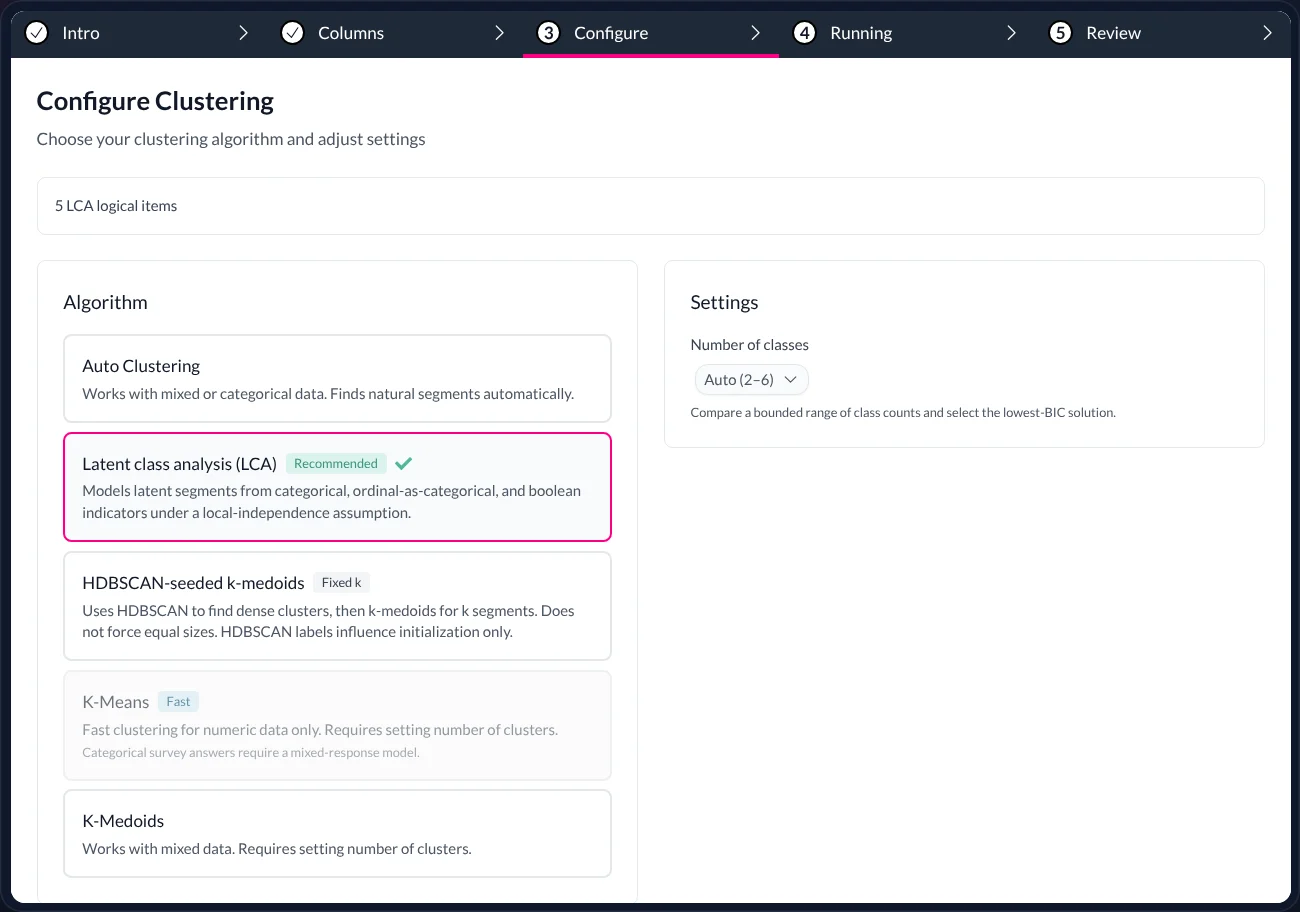Select the Latent class analysis (LCA) card
Viewport: 1300px width, 912px height.
[337, 487]
